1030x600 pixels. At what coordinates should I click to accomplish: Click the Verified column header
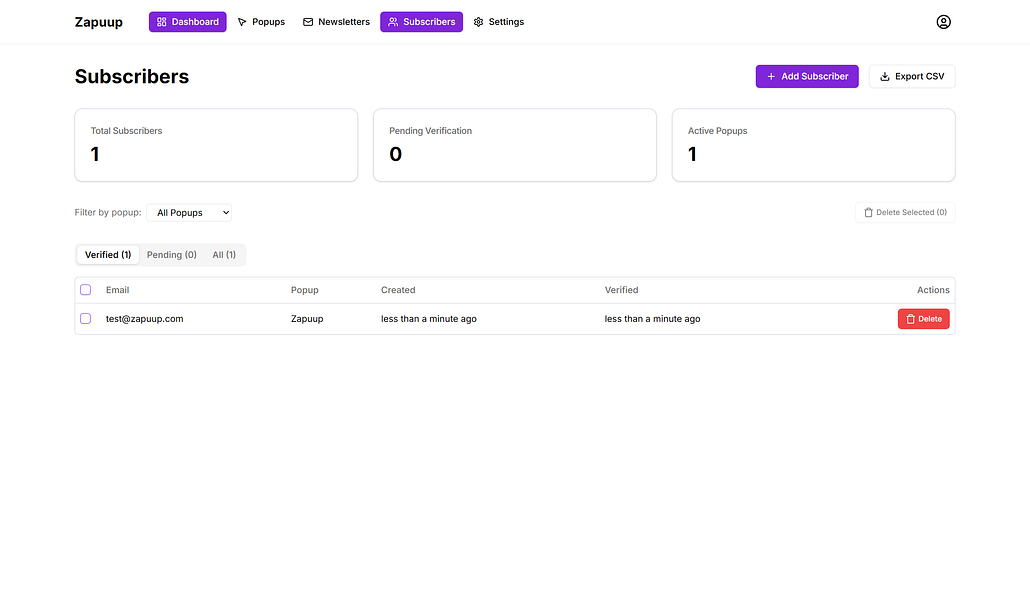(x=621, y=290)
